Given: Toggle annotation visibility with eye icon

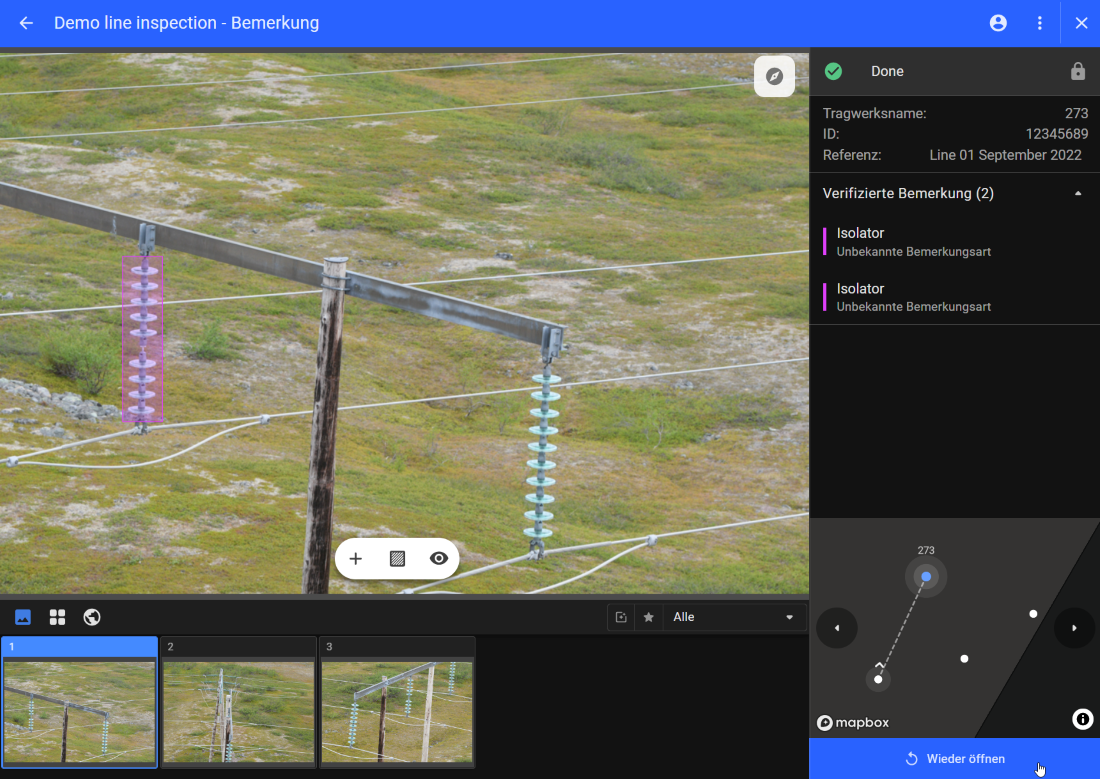Looking at the screenshot, I should pyautogui.click(x=438, y=559).
